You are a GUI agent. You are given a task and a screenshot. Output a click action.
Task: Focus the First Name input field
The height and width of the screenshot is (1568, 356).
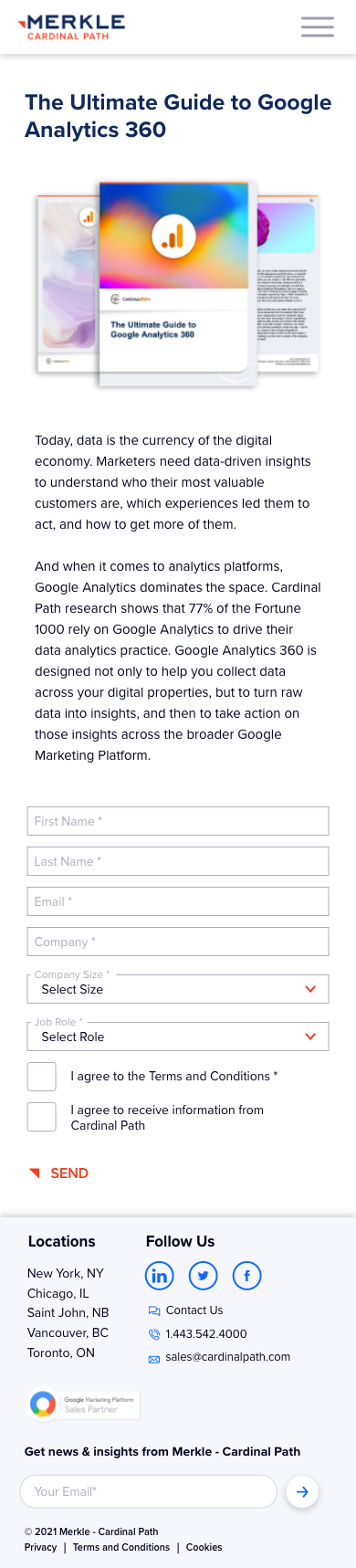coord(178,821)
